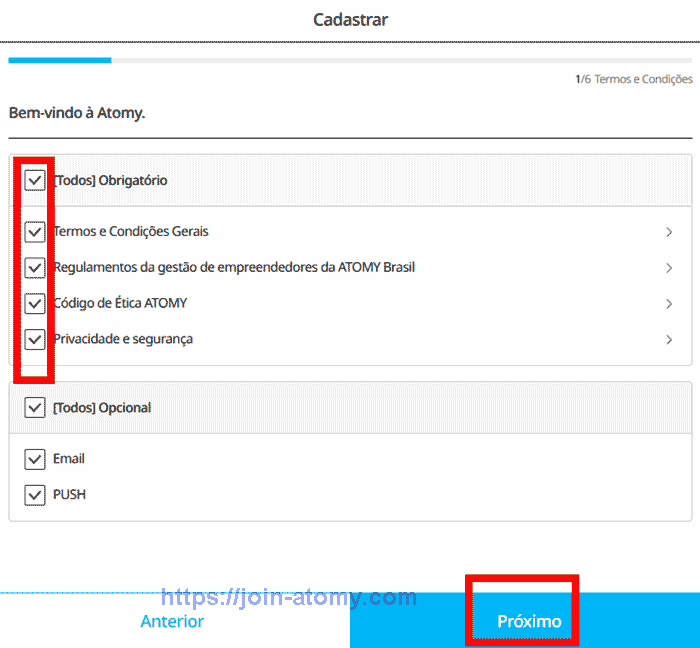Toggle the Regulamentos da gestão de empreendedores checkbox
Screen dimensions: 700x648
(x=35, y=268)
